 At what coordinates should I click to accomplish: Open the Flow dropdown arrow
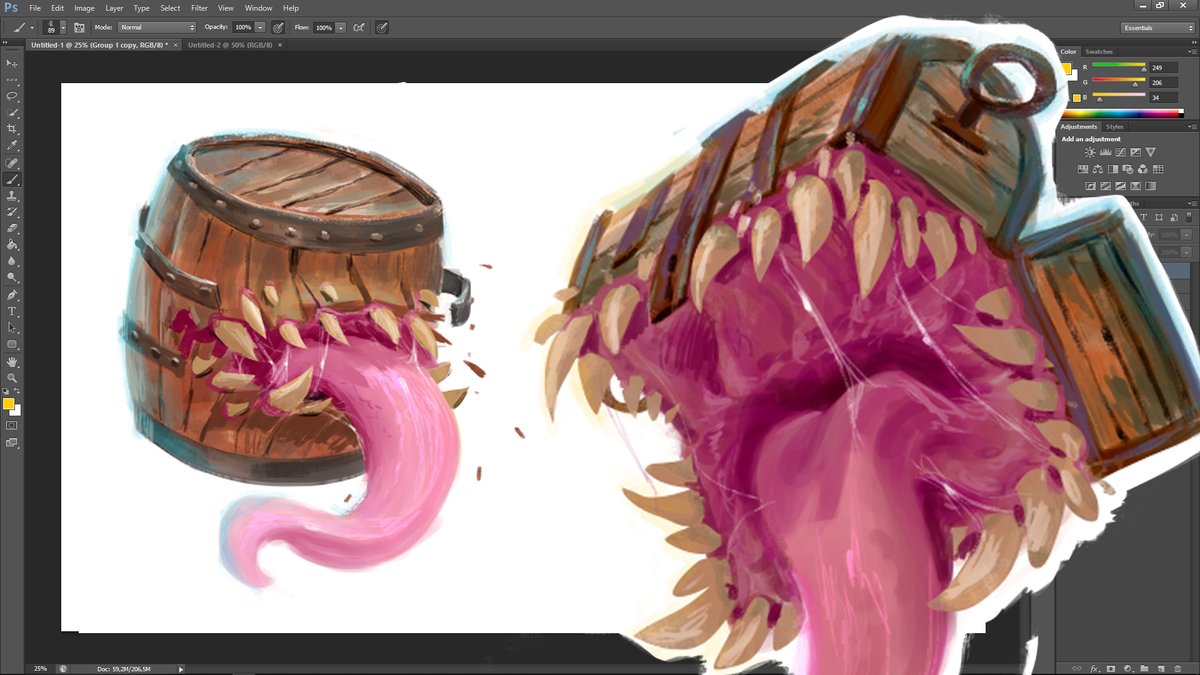pyautogui.click(x=339, y=27)
